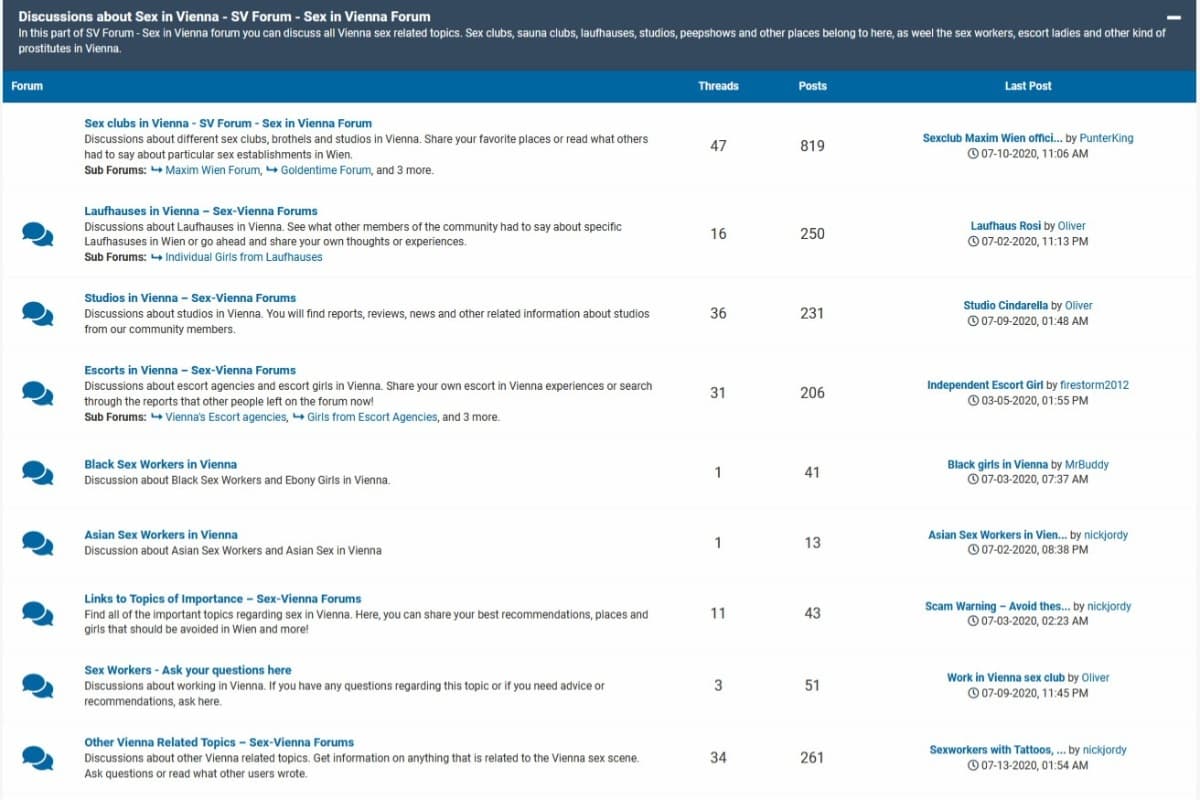Click the chat icon beside Other Vienna Related Topics

click(37, 757)
